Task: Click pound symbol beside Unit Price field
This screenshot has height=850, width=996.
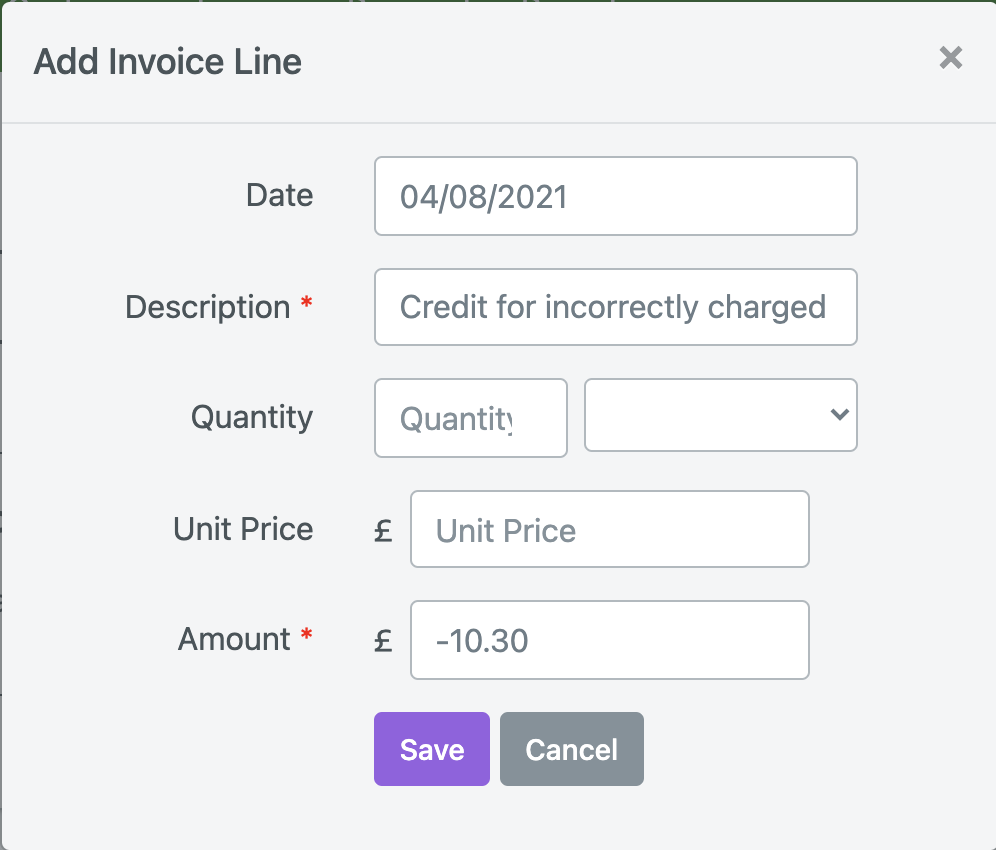Action: pos(383,530)
